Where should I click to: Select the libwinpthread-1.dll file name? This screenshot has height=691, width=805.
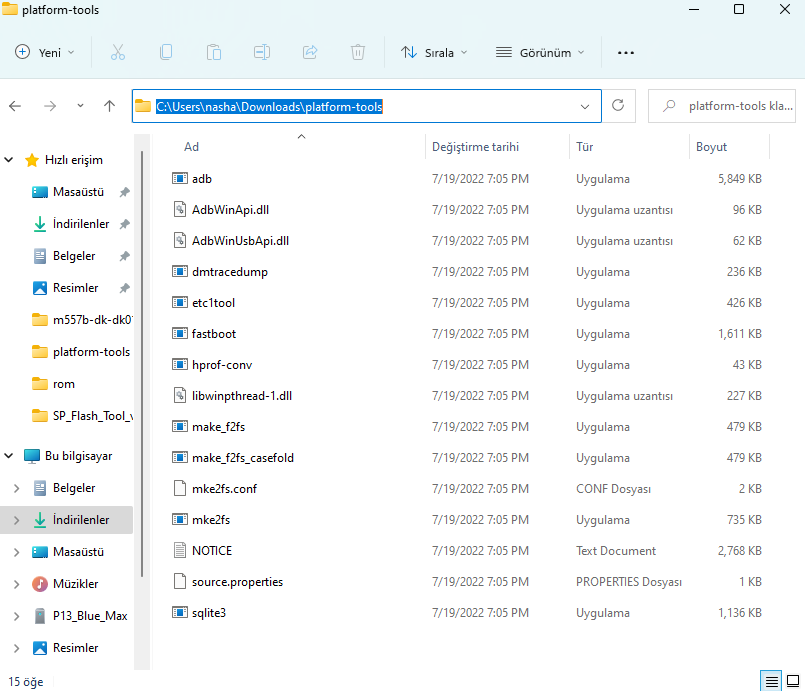[x=242, y=396]
